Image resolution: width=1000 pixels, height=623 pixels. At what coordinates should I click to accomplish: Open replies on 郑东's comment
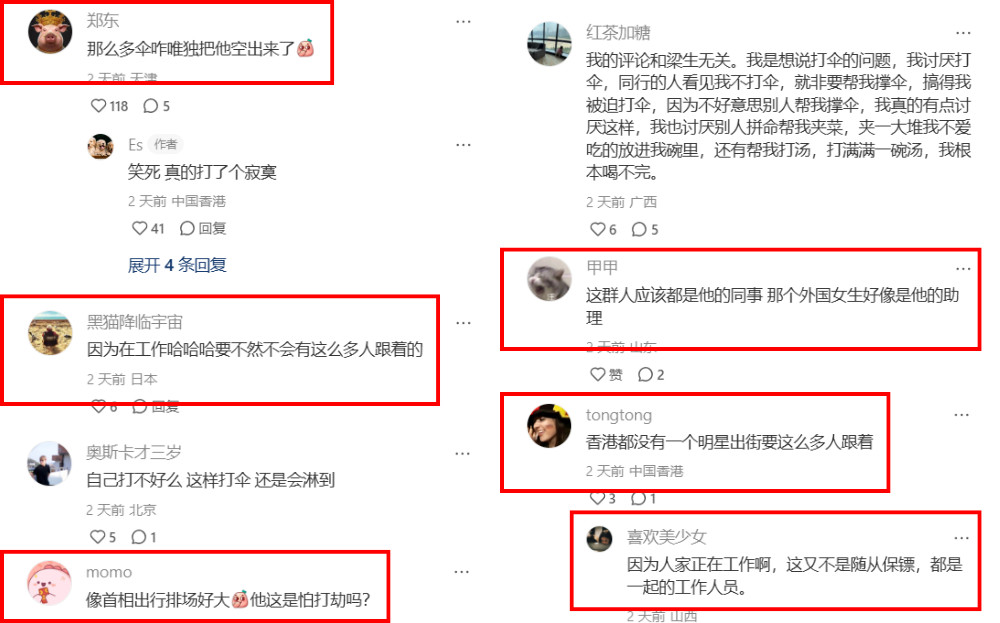157,106
